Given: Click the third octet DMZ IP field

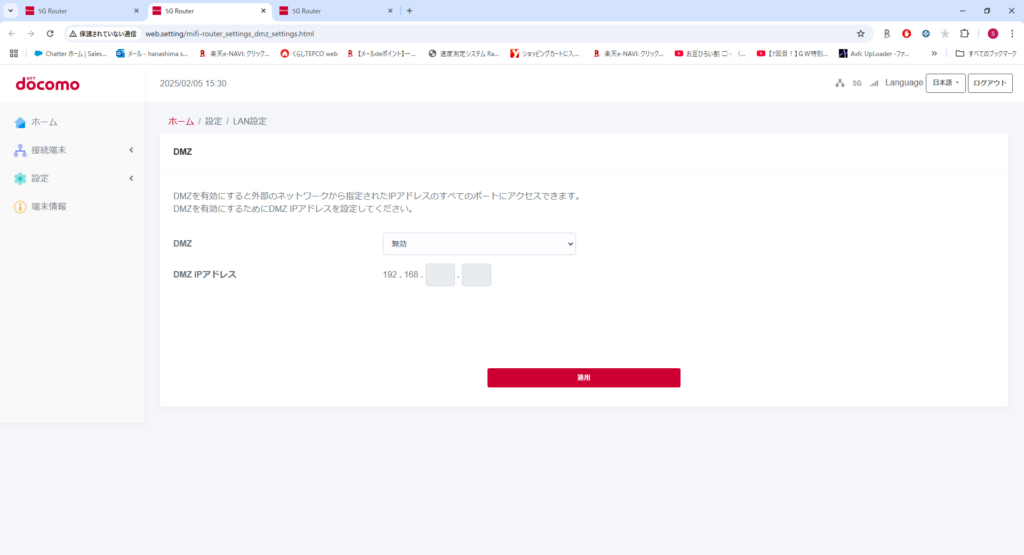Looking at the screenshot, I should click(440, 275).
